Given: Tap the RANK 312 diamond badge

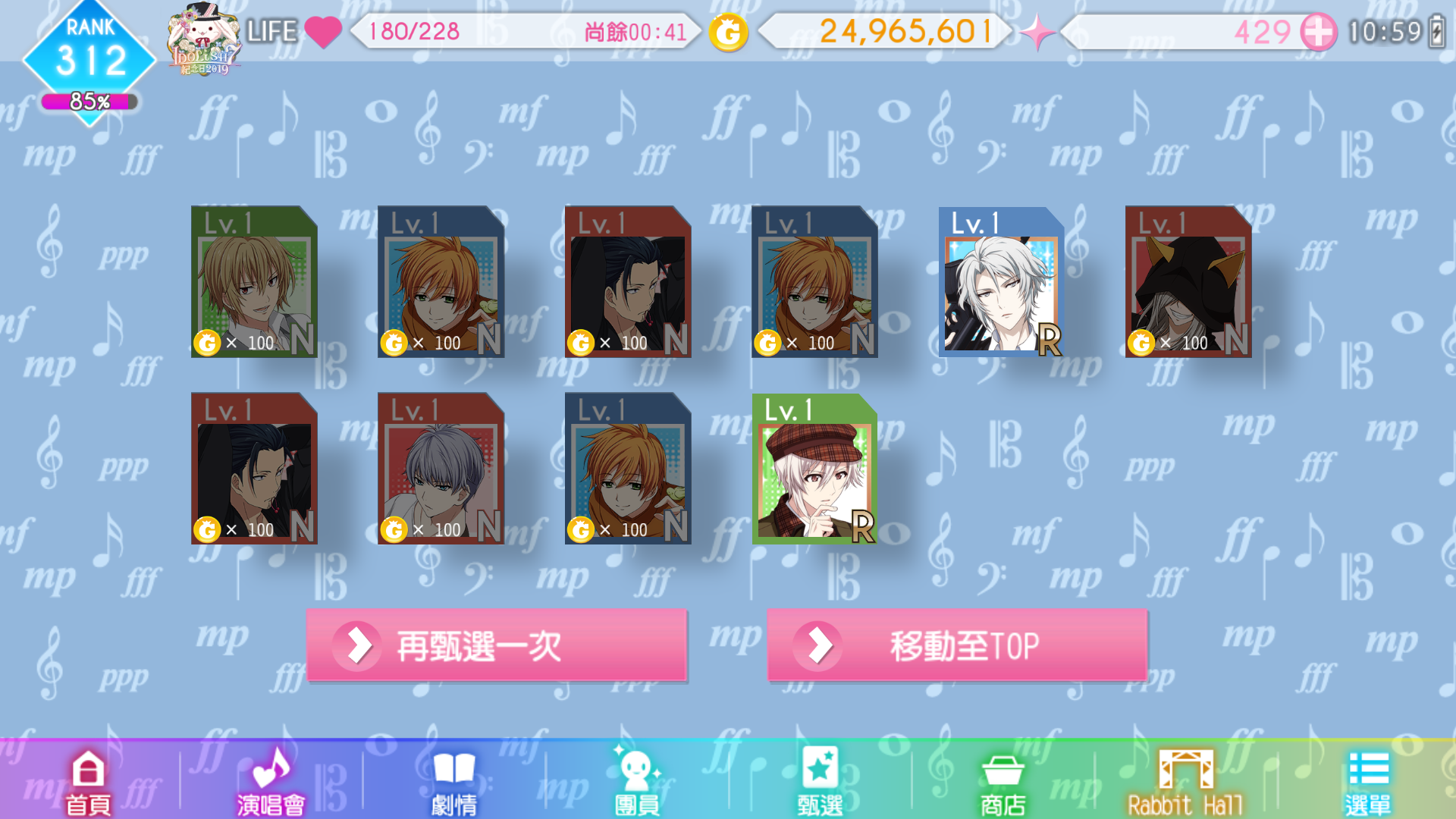Looking at the screenshot, I should pyautogui.click(x=89, y=55).
